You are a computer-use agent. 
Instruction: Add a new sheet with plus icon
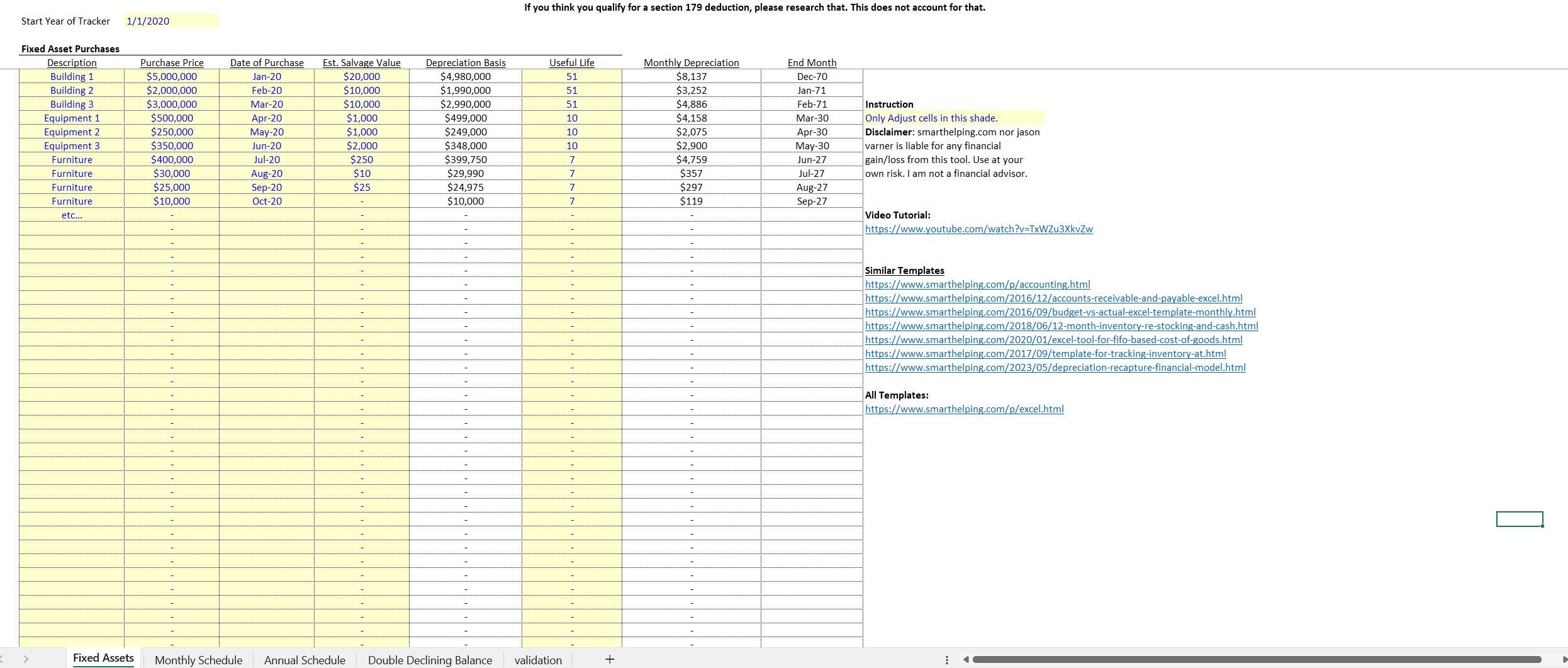point(609,659)
